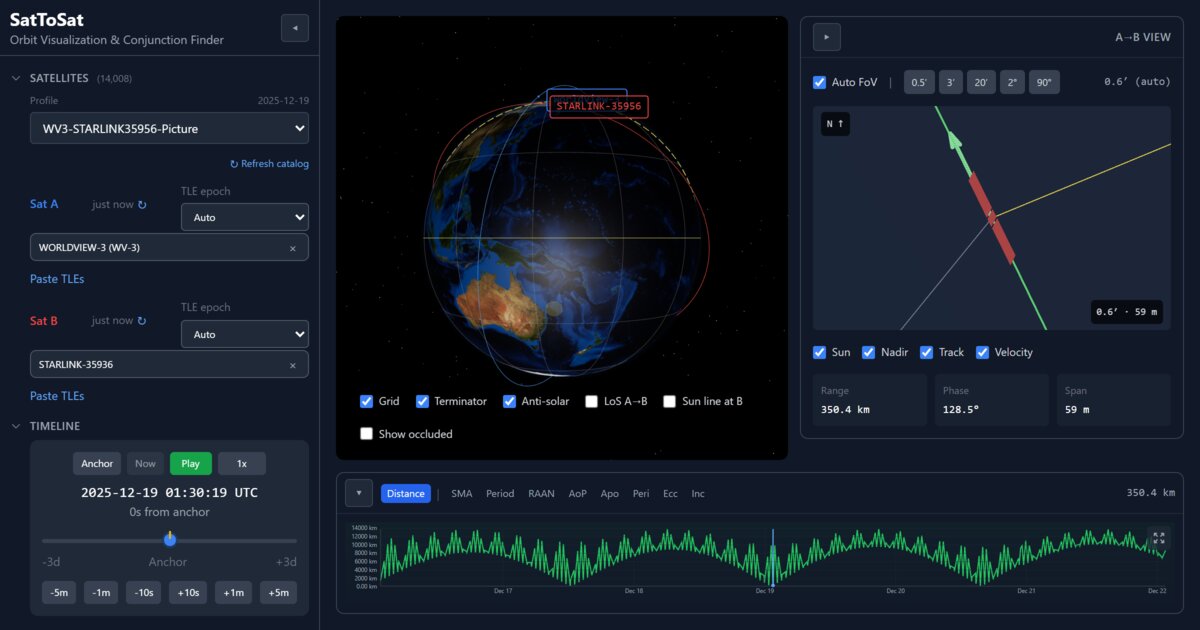Collapse the chart panel with its disclosure arrow

pos(358,492)
